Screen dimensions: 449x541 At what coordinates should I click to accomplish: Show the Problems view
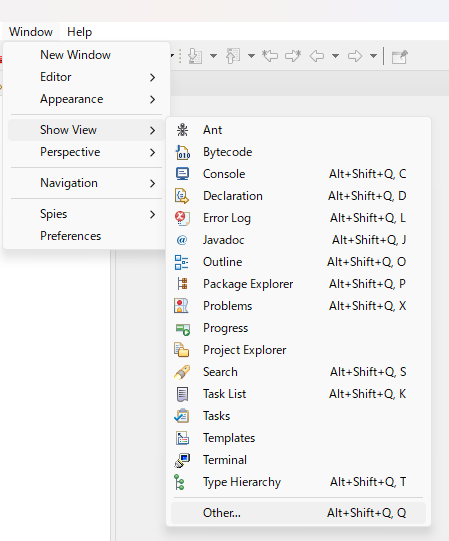click(x=298, y=306)
